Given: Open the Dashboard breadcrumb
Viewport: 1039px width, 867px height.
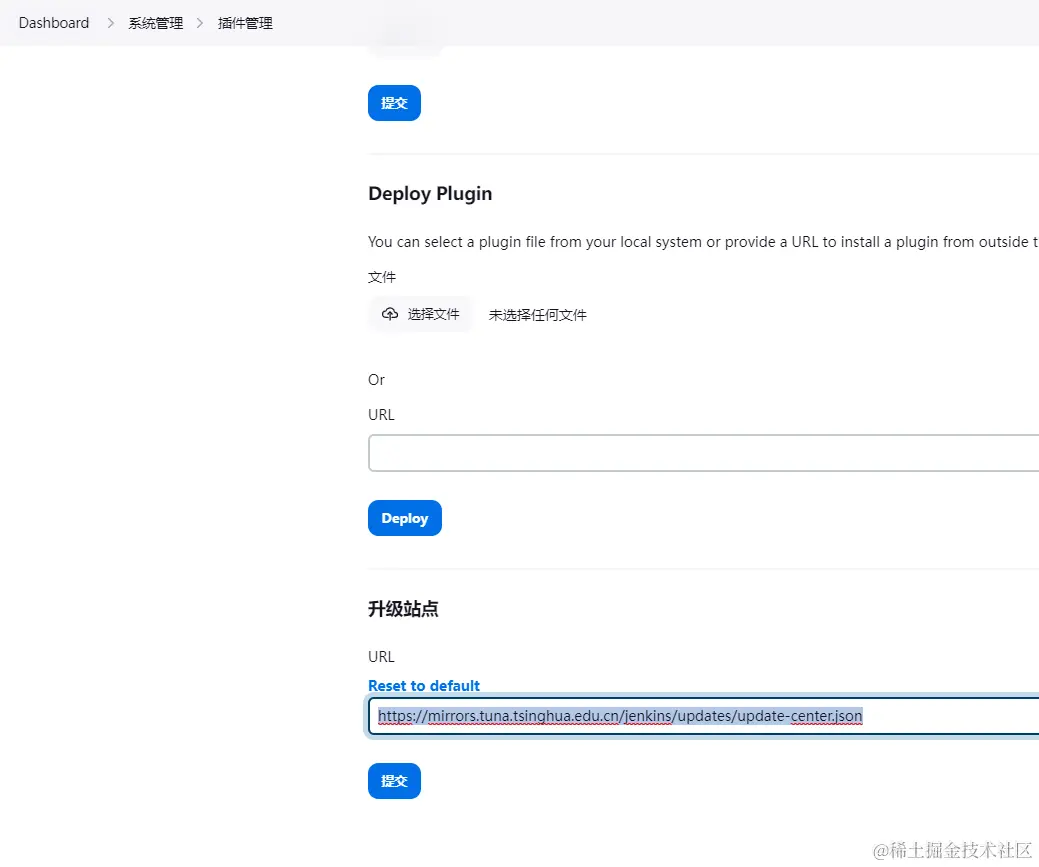Looking at the screenshot, I should coord(54,23).
